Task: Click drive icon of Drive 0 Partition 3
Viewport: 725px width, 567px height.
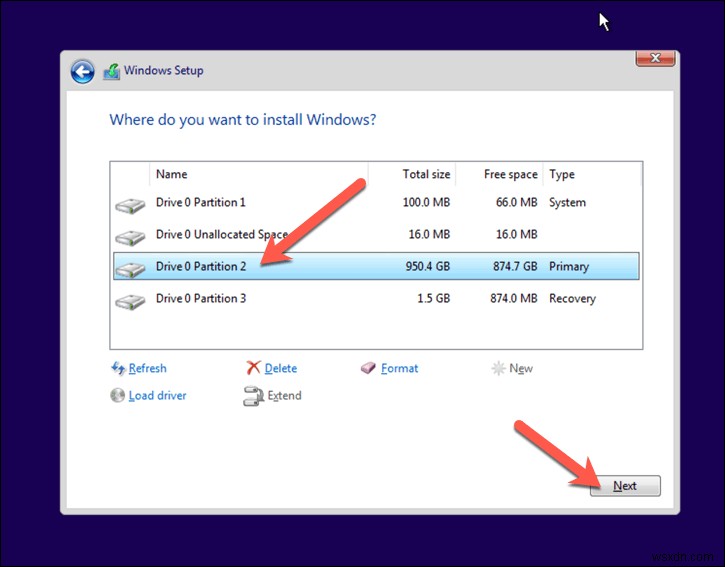Action: tap(130, 302)
